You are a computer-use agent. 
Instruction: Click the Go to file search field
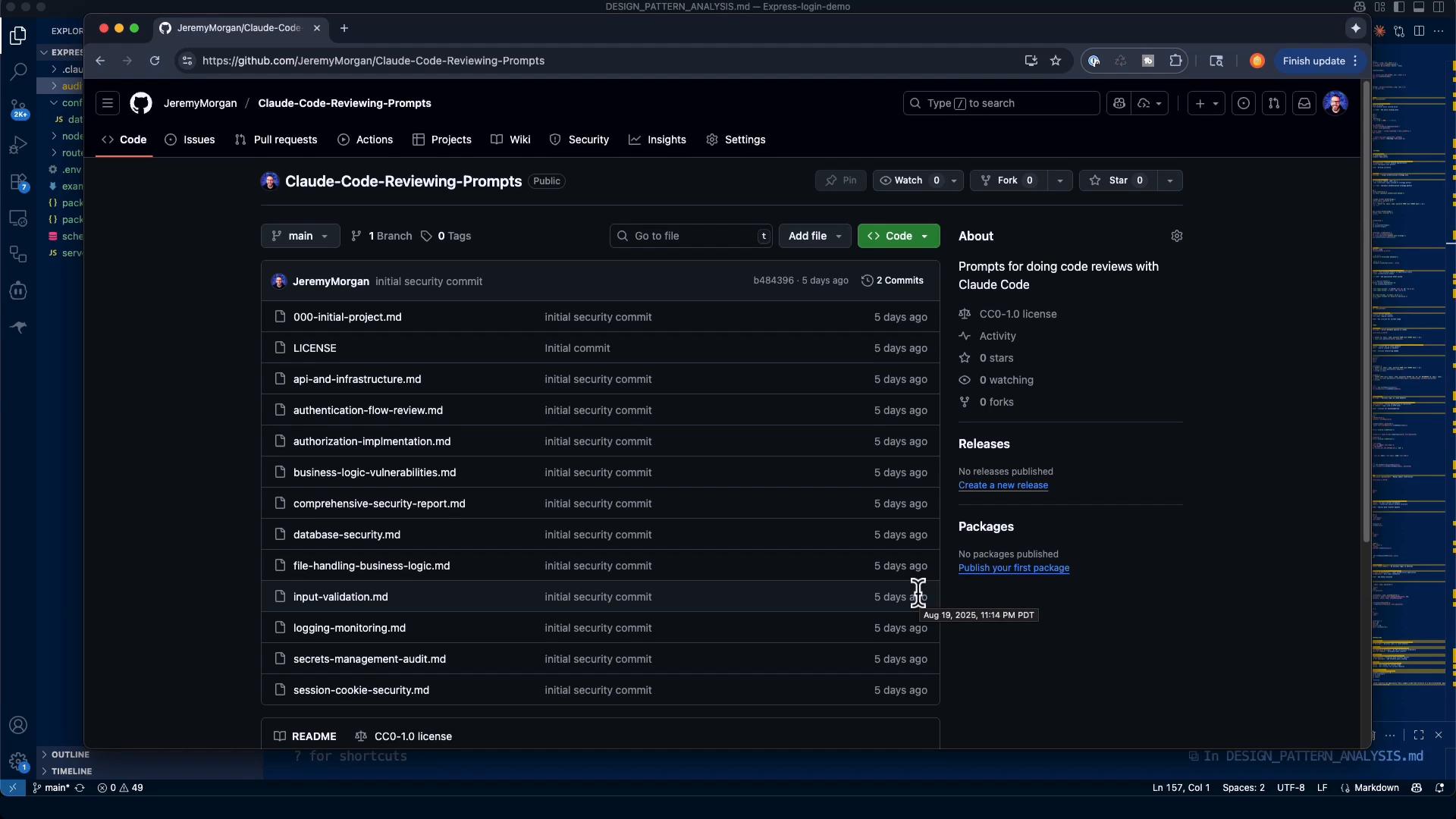coord(691,236)
